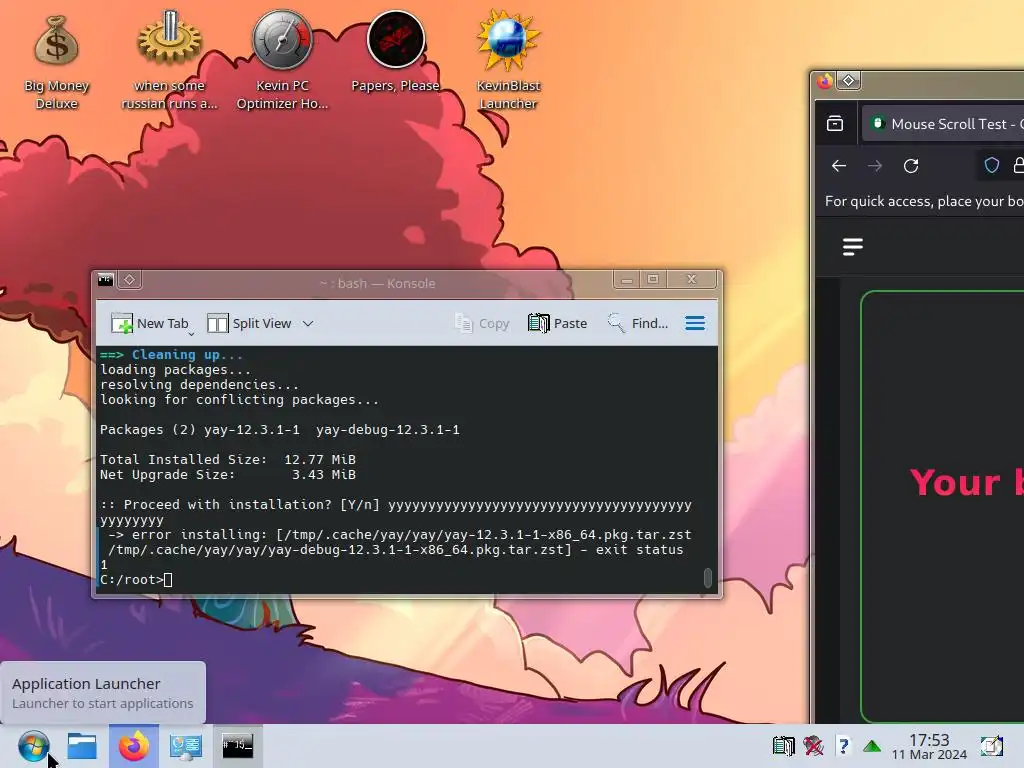Screen dimensions: 1024x768
Task: Click the Konsole terminal scrollbar handle
Action: pos(707,578)
